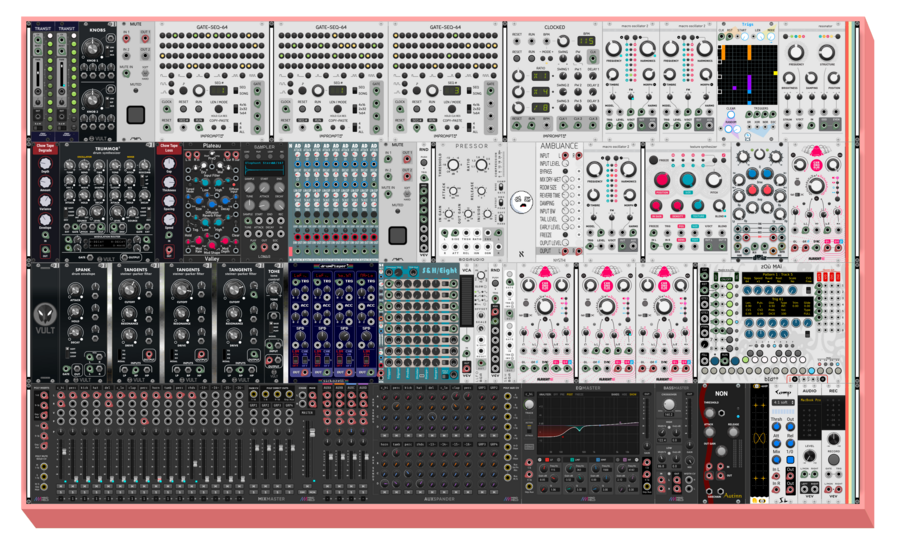The height and width of the screenshot is (553, 900).
Task: Click the large mute button on second-row MUTE
Action: click(x=397, y=235)
